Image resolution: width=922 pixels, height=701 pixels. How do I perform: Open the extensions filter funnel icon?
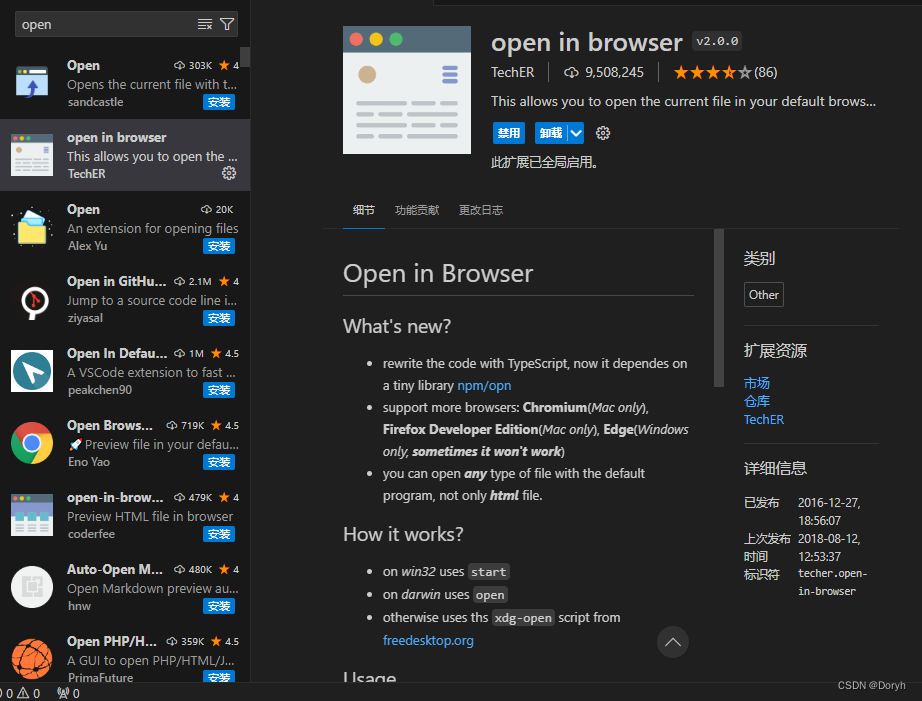tap(227, 24)
